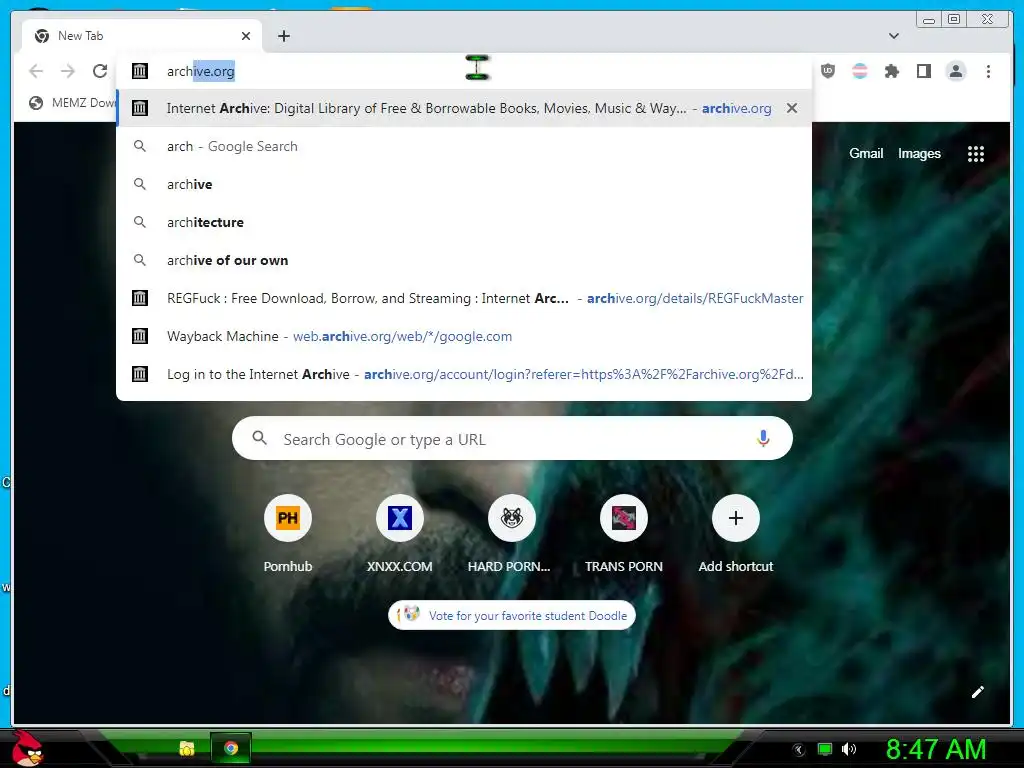Viewport: 1024px width, 768px height.
Task: Open Chrome's three-dot menu
Action: [x=988, y=71]
